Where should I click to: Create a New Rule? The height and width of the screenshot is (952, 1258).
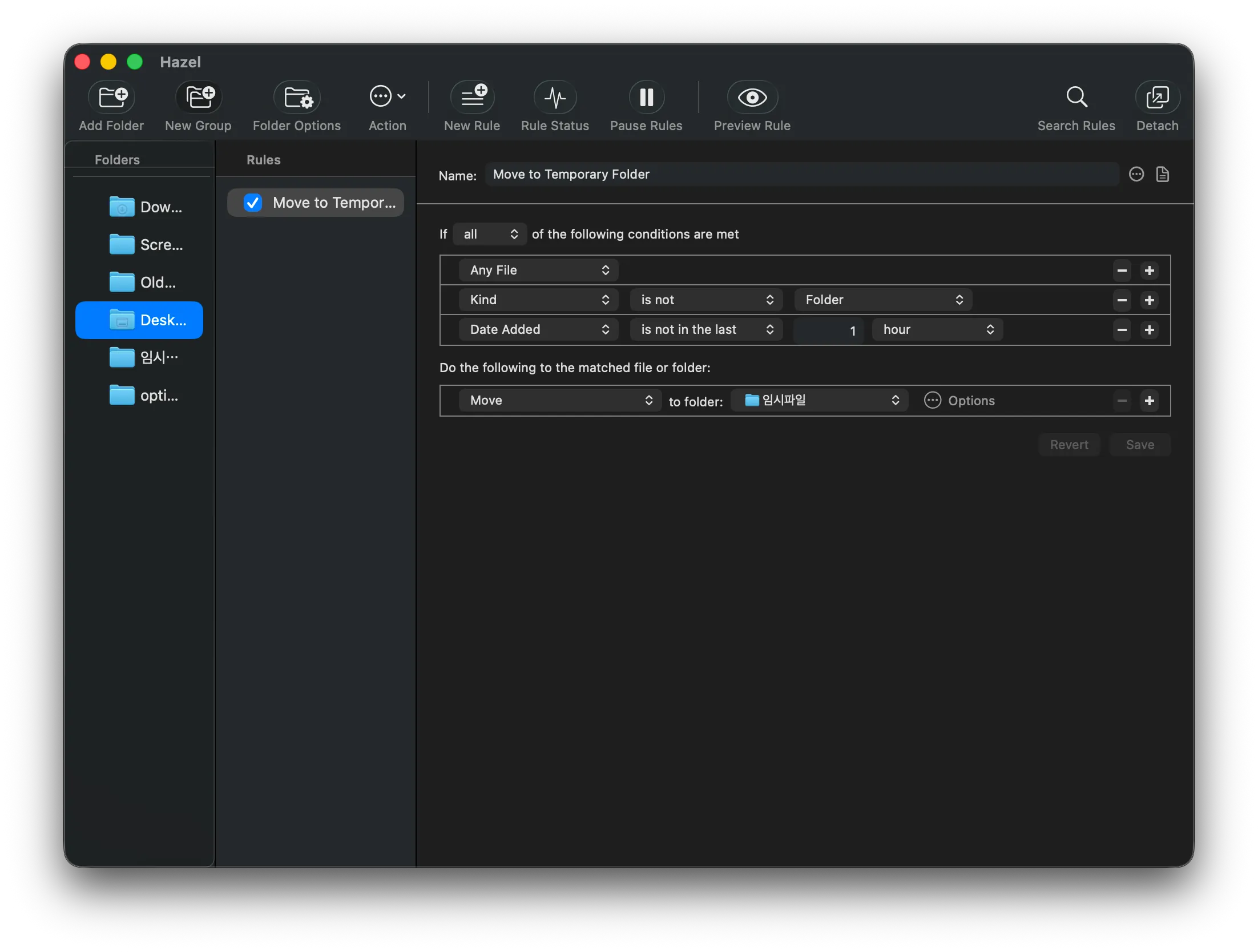pyautogui.click(x=472, y=97)
